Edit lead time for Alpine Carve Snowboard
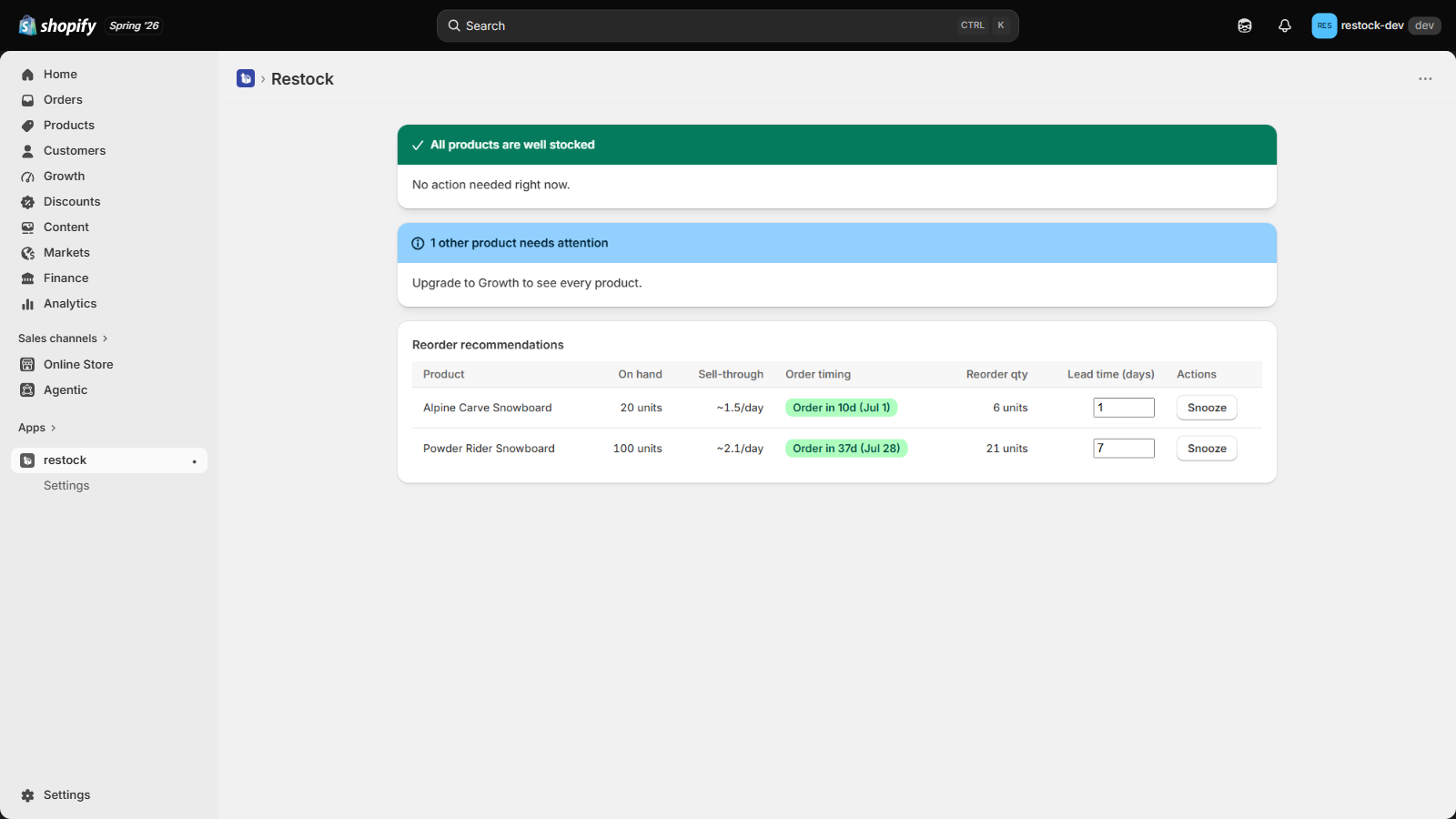The height and width of the screenshot is (819, 1456). [1124, 408]
